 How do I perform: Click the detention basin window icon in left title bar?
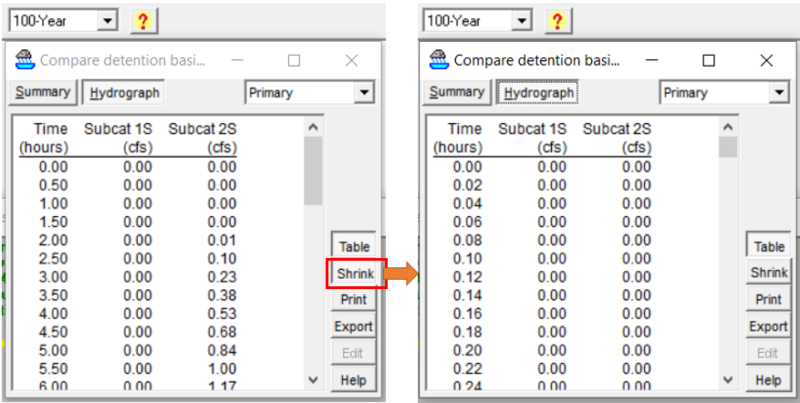pos(24,60)
